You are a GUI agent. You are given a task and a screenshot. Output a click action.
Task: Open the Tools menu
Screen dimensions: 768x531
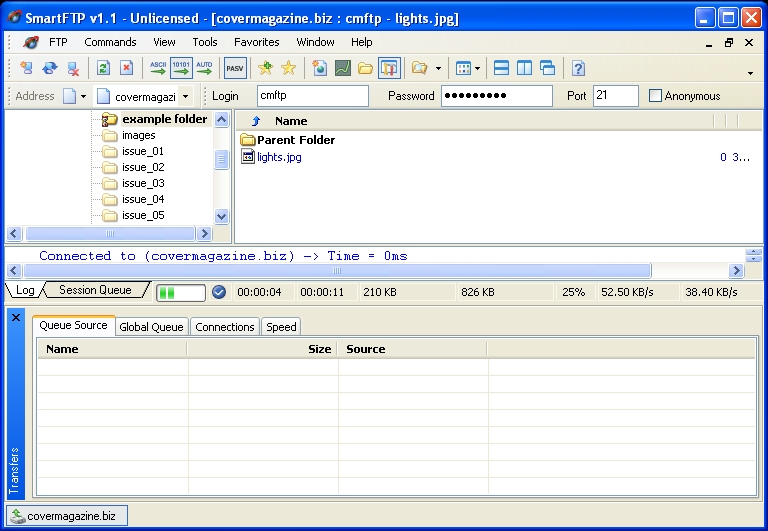[205, 42]
